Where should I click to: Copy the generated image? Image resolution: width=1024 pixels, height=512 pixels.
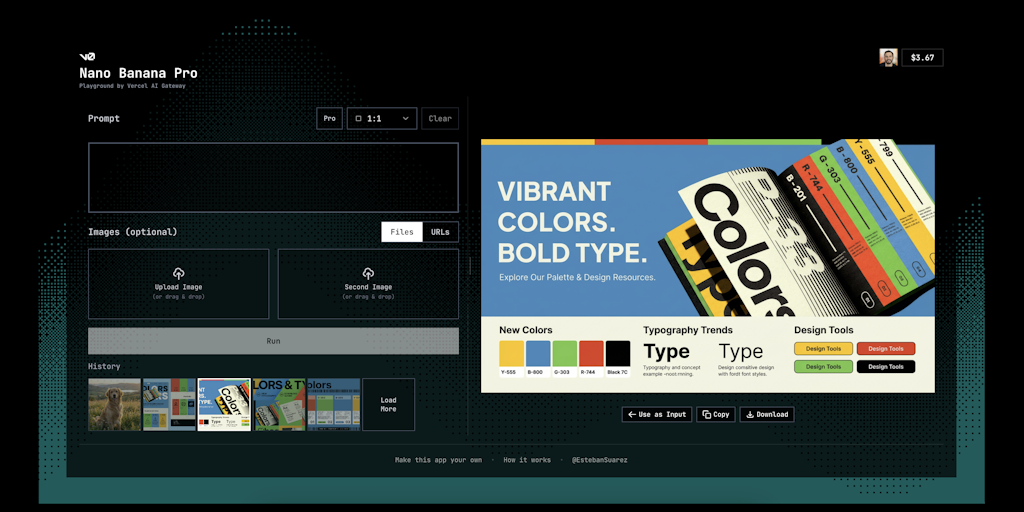click(716, 415)
